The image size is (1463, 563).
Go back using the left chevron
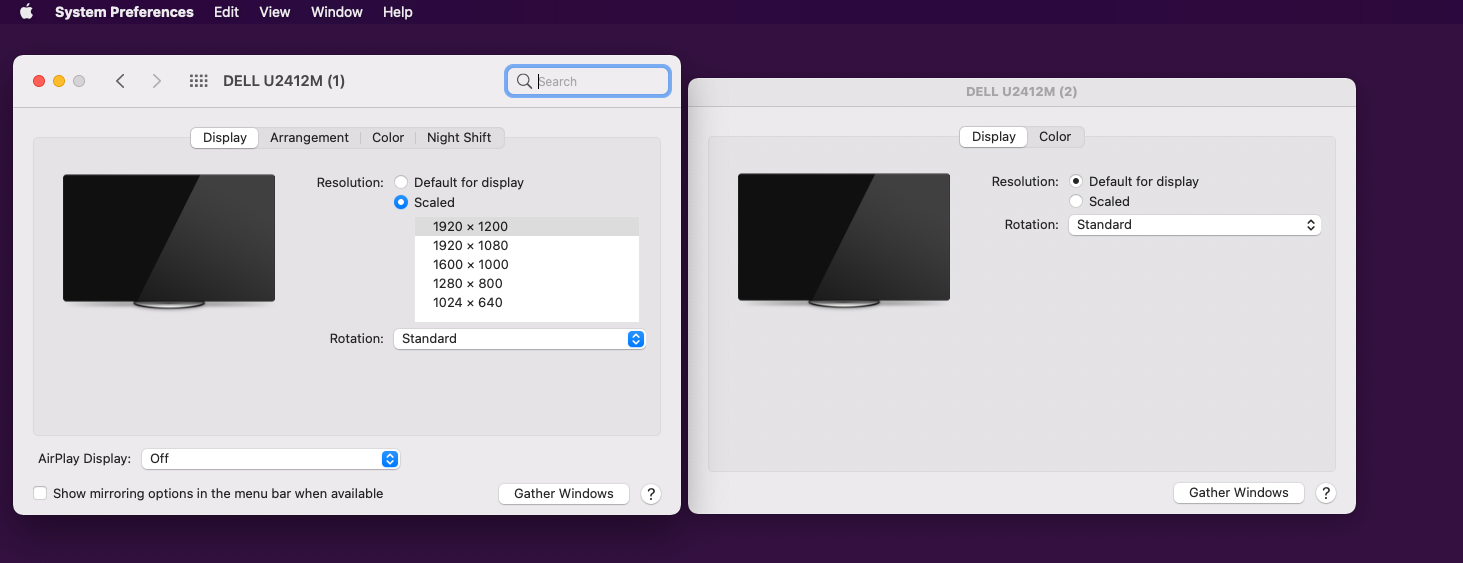click(x=120, y=81)
